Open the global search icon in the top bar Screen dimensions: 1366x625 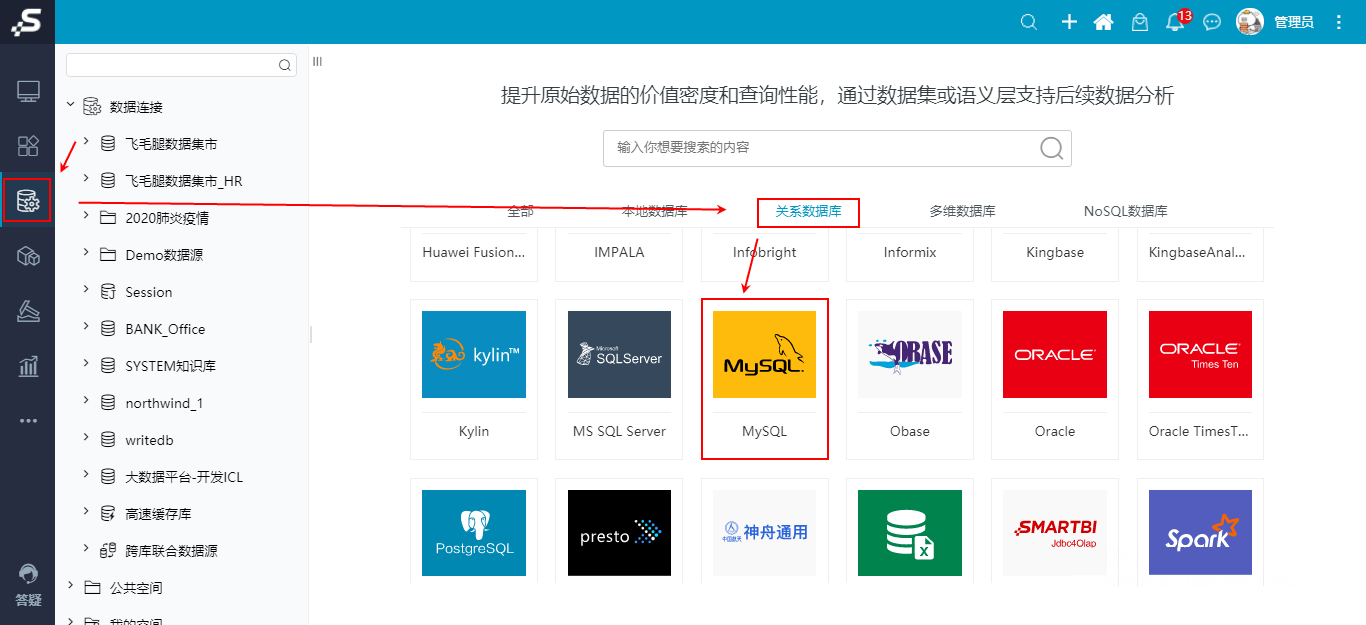coord(1028,22)
